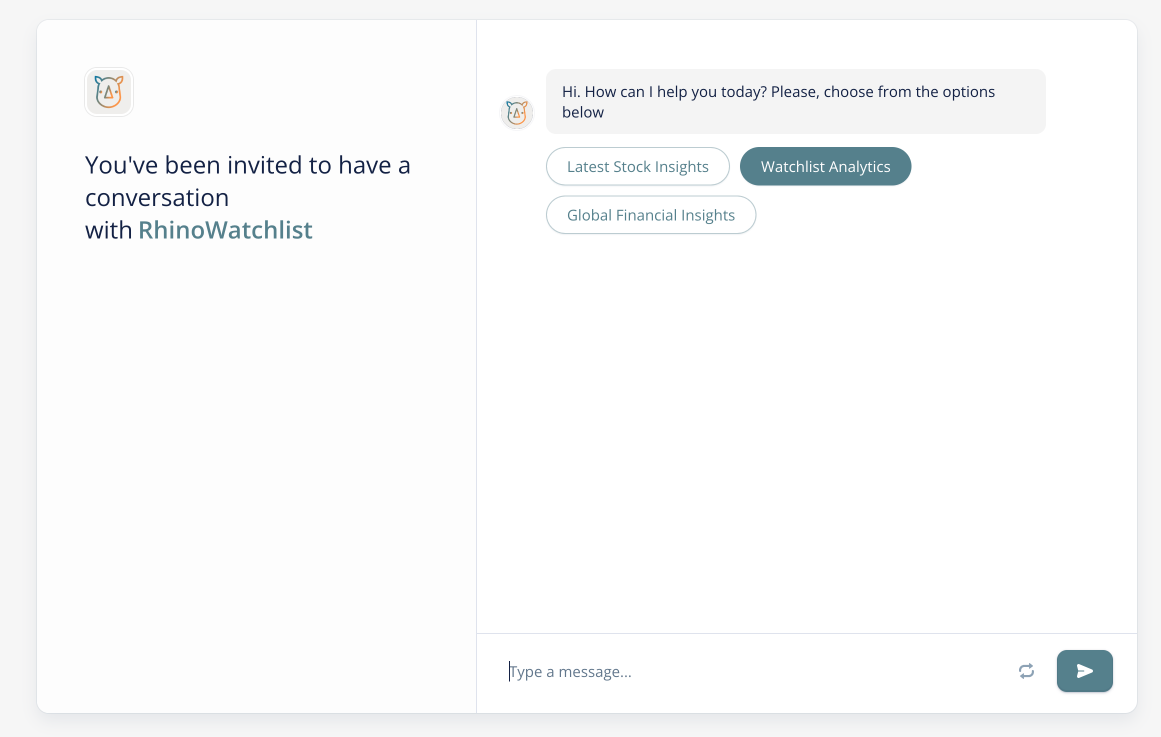
Task: Open the RhinoWatchlist name link
Action: coord(225,230)
